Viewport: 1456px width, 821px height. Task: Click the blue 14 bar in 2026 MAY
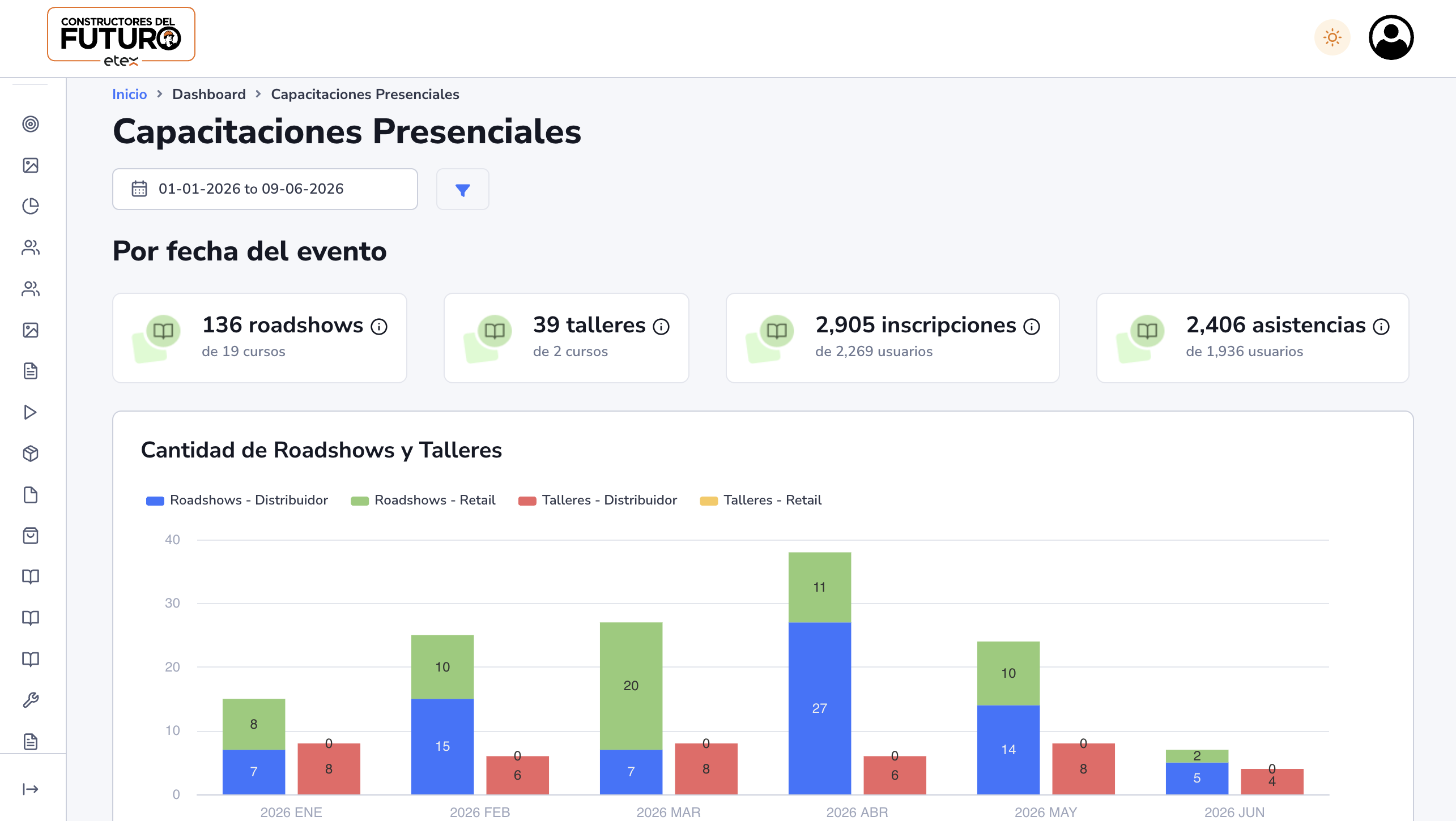pos(1008,750)
